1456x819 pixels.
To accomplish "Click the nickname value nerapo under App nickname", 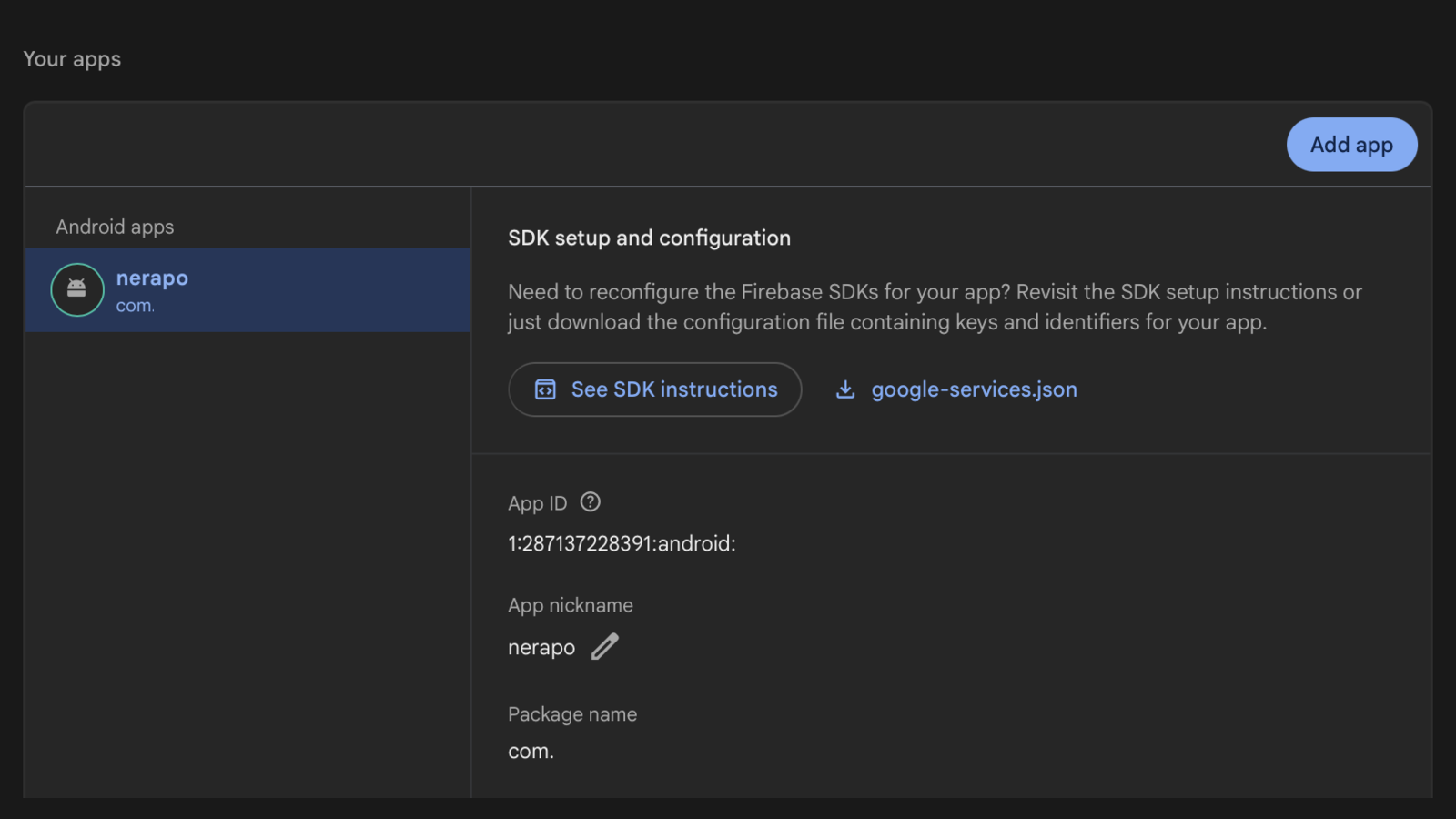I will tap(541, 647).
